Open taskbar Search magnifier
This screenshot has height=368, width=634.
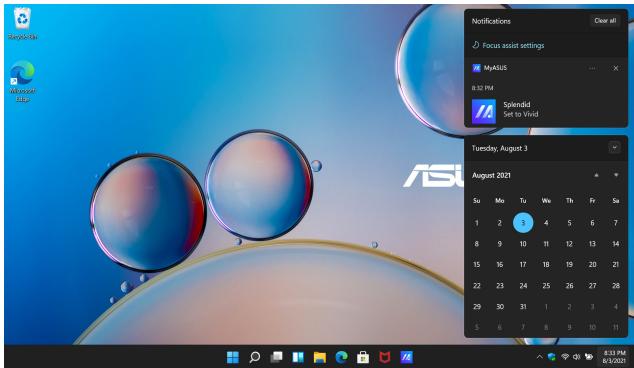click(x=255, y=357)
